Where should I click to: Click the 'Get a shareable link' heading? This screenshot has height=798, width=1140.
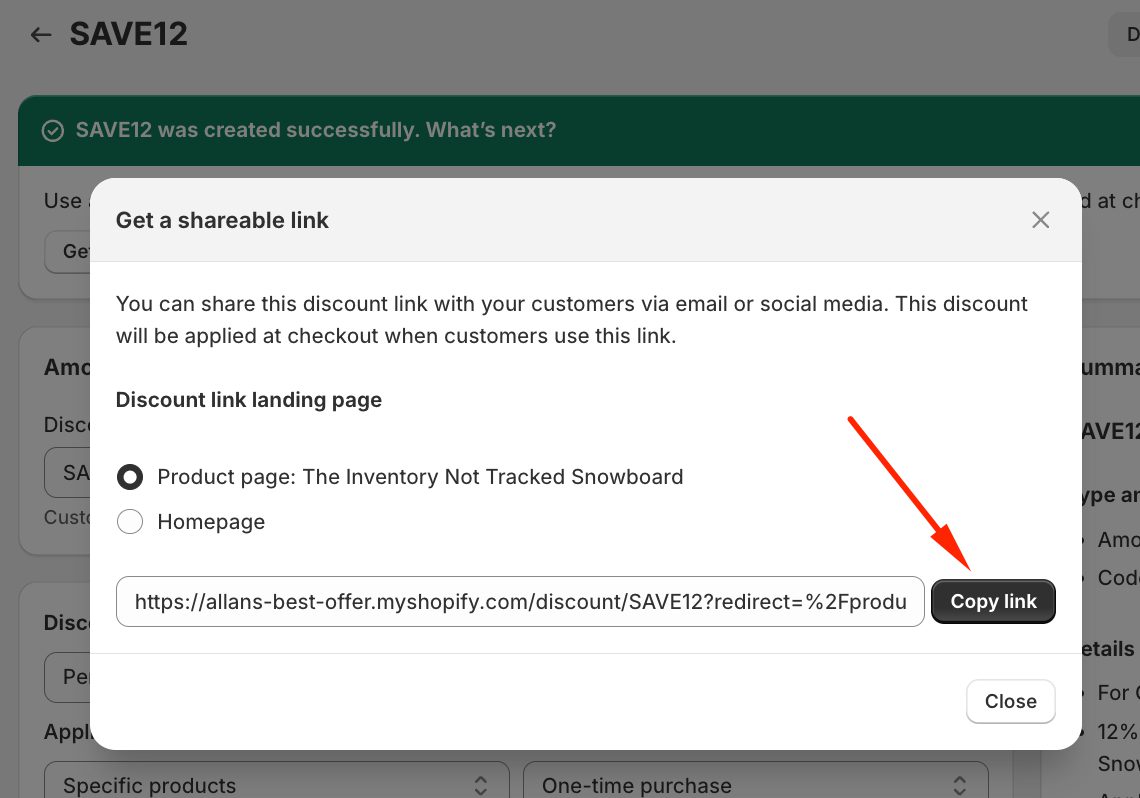pyautogui.click(x=222, y=220)
